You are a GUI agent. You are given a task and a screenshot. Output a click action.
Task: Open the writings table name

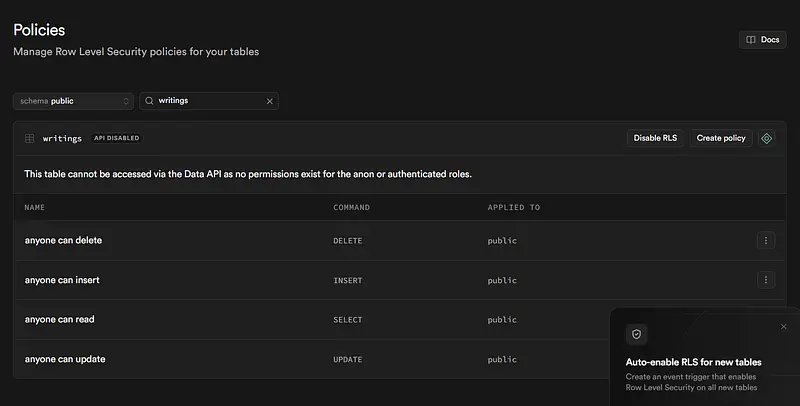click(64, 138)
